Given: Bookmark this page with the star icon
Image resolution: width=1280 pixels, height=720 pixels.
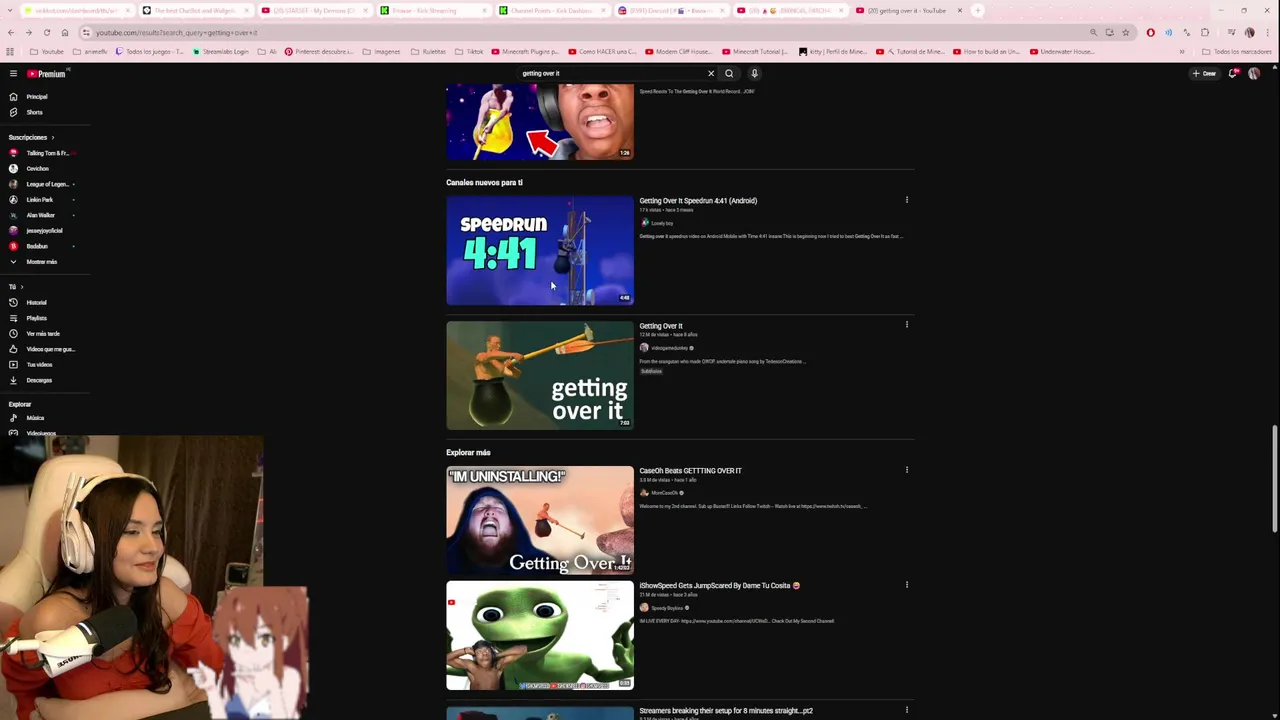Looking at the screenshot, I should click(1125, 33).
